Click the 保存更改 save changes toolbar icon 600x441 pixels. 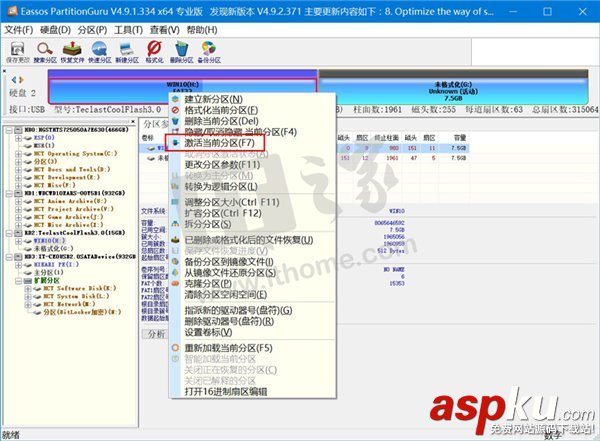[x=18, y=52]
